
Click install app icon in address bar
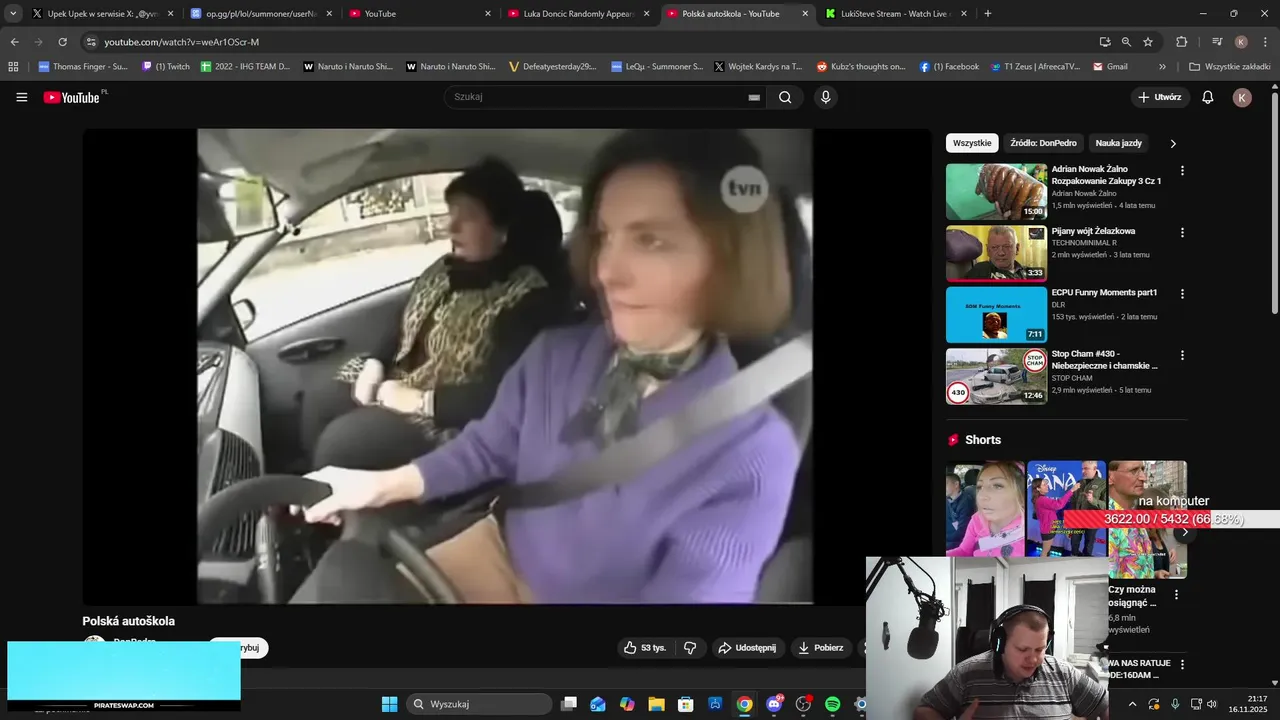tap(1105, 42)
